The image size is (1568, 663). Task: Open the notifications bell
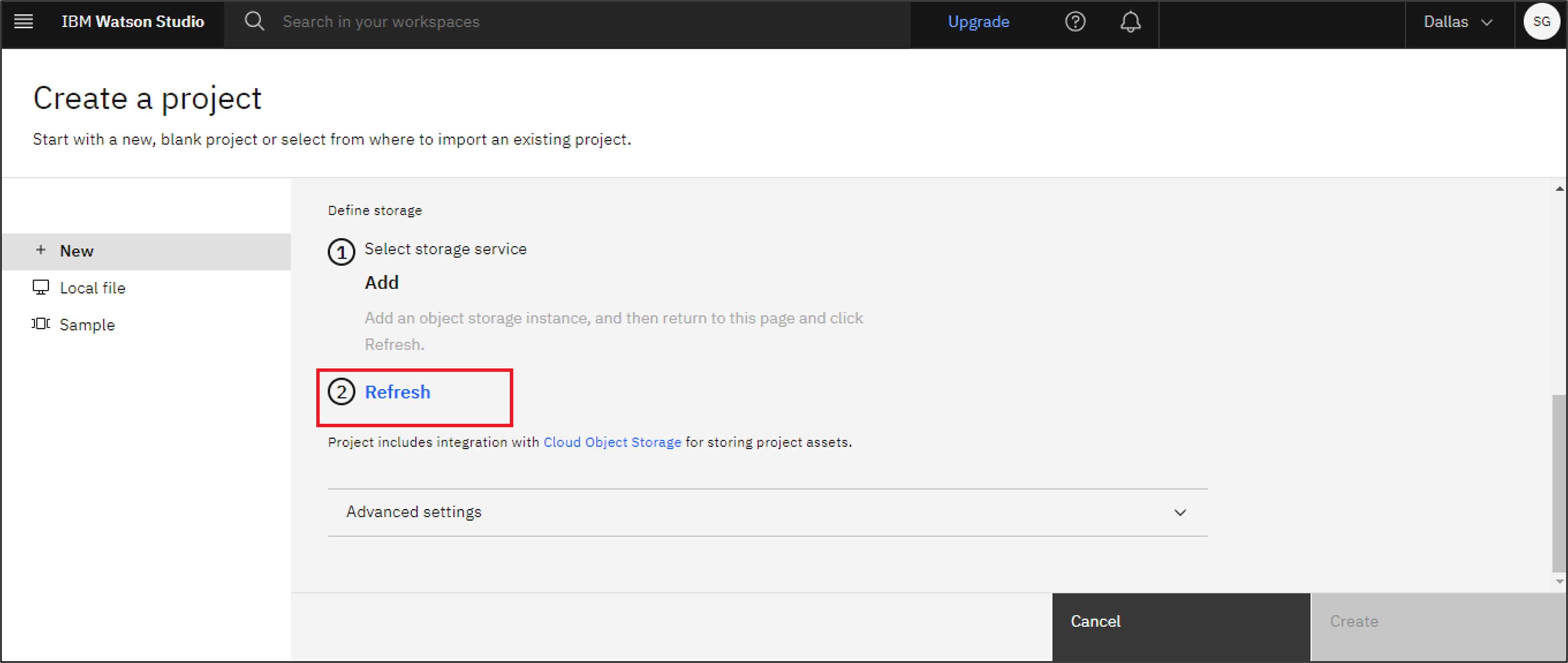pyautogui.click(x=1130, y=22)
